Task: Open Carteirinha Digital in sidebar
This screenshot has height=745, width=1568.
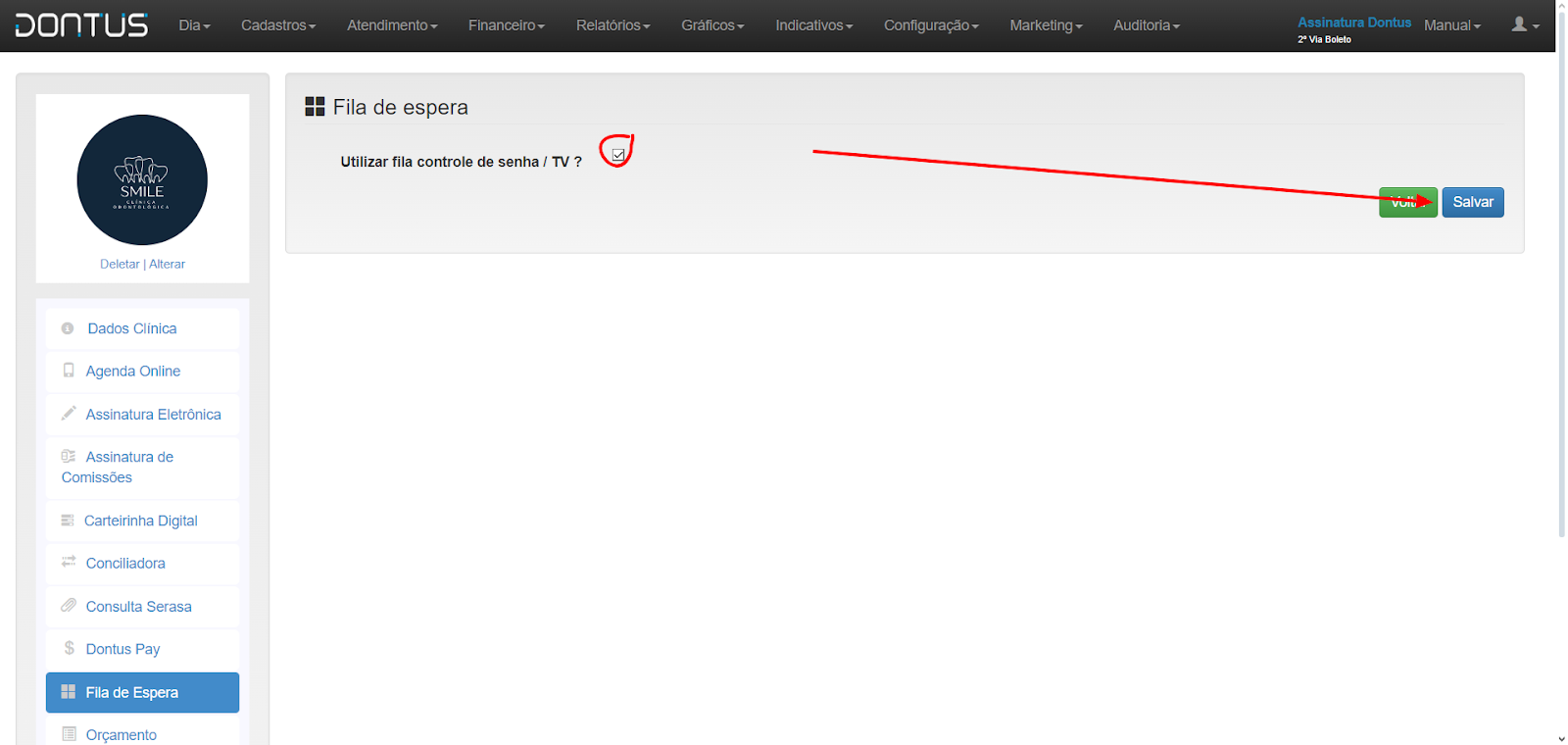Action: 142,521
